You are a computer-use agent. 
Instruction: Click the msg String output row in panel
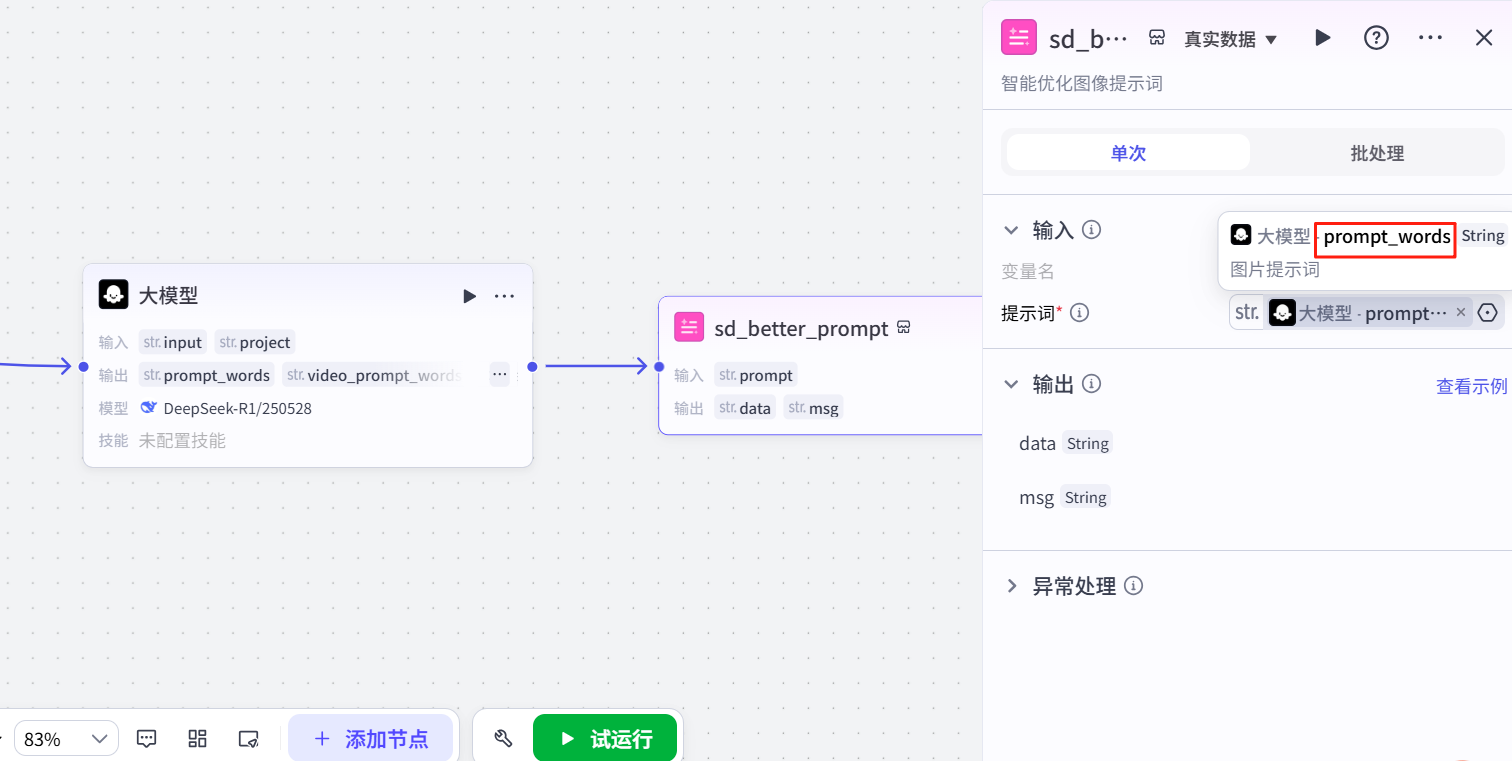1064,497
